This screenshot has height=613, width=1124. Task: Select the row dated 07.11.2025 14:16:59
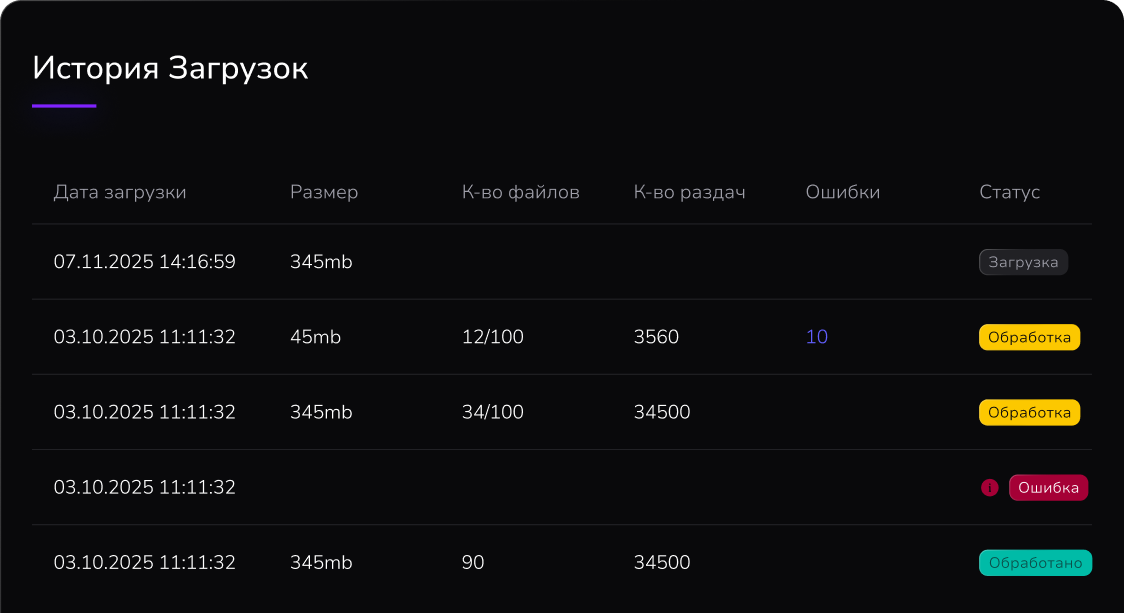click(x=145, y=262)
